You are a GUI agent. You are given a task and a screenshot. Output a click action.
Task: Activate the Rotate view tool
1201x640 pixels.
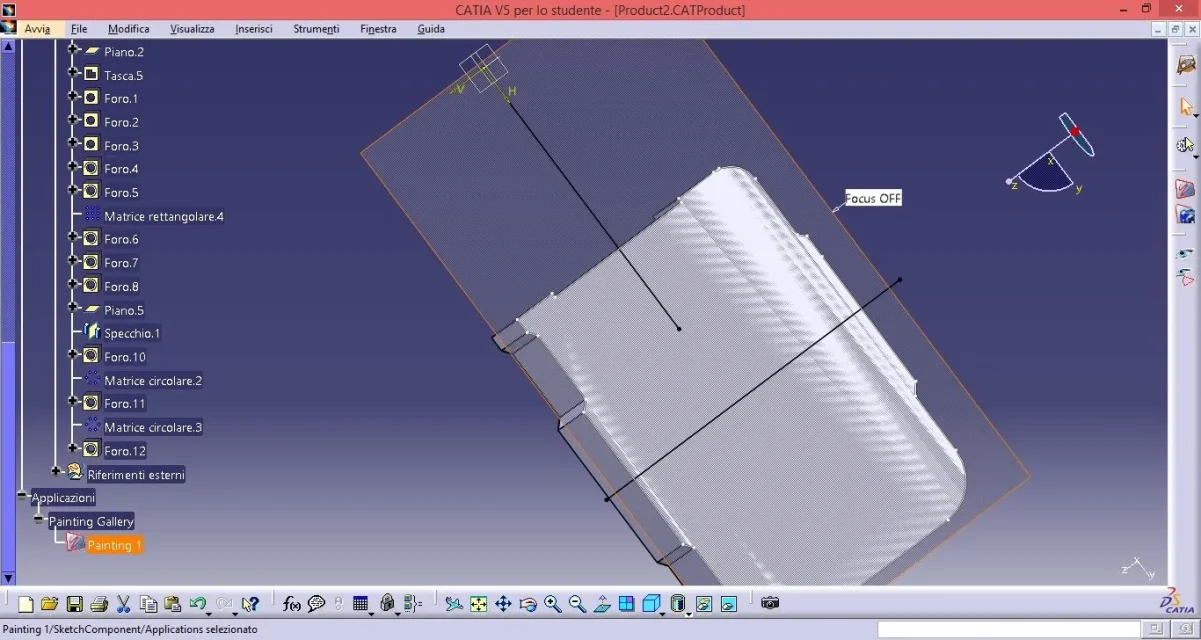point(528,604)
